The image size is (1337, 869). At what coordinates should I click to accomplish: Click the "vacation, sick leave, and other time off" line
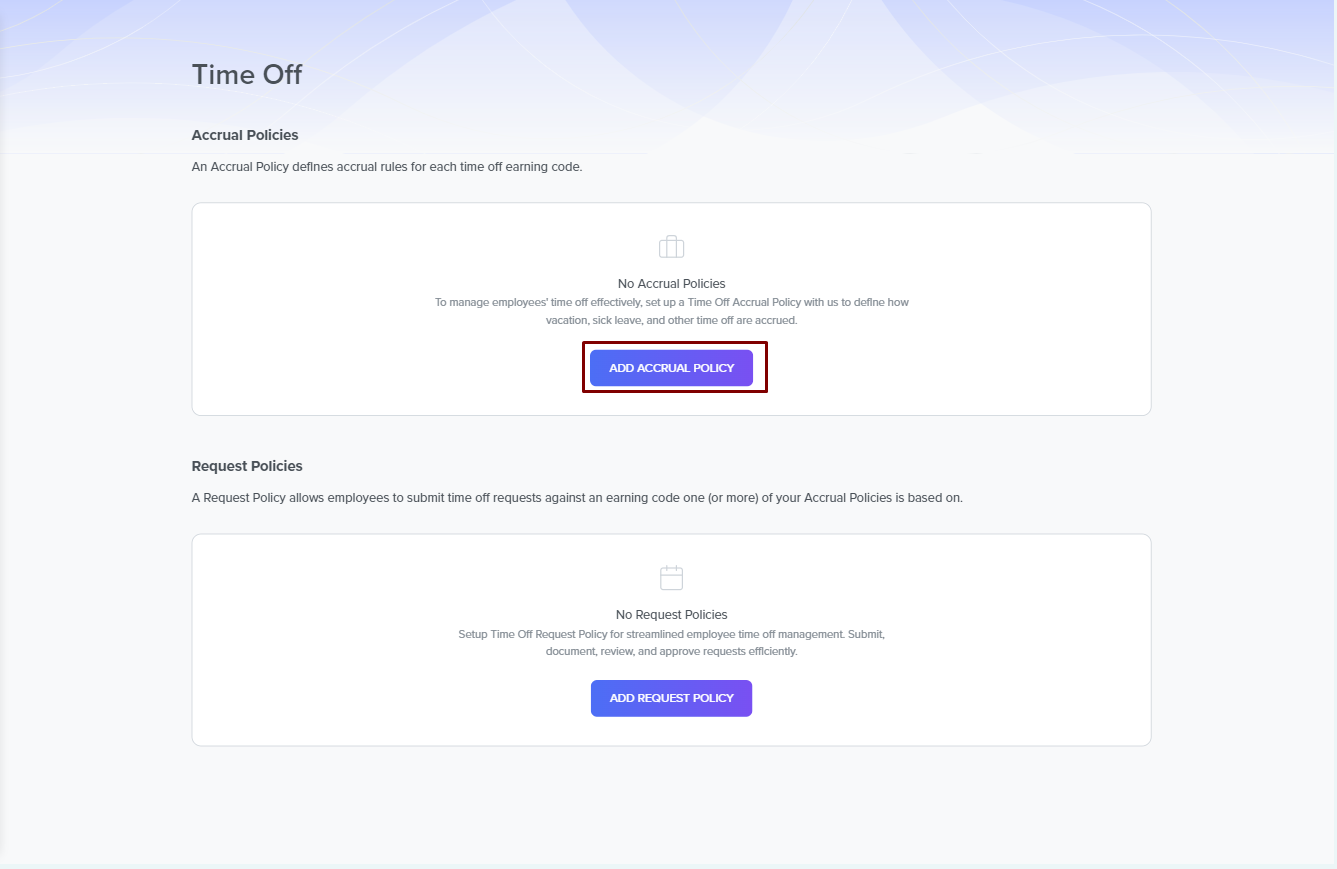coord(671,321)
